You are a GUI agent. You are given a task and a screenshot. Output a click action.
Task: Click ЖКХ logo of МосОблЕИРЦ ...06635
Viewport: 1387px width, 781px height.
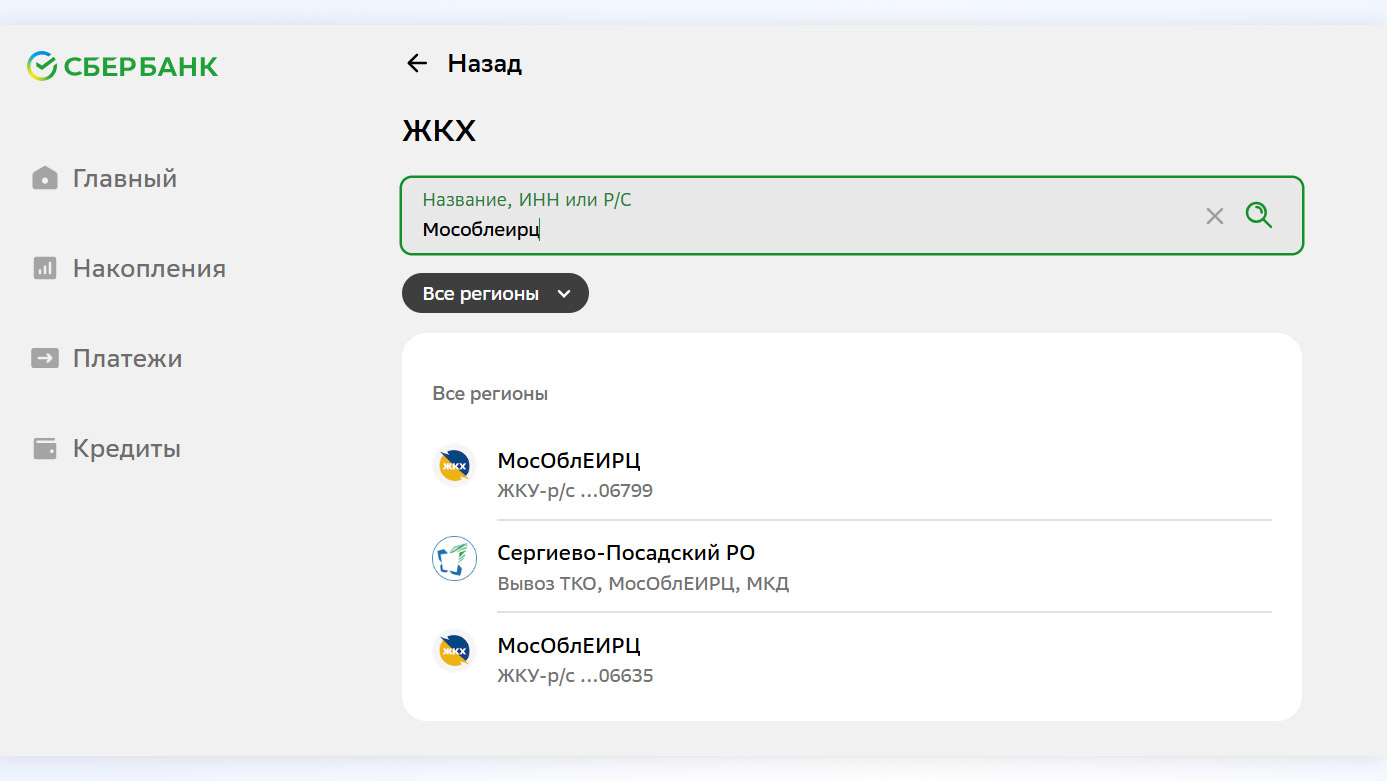tap(454, 650)
